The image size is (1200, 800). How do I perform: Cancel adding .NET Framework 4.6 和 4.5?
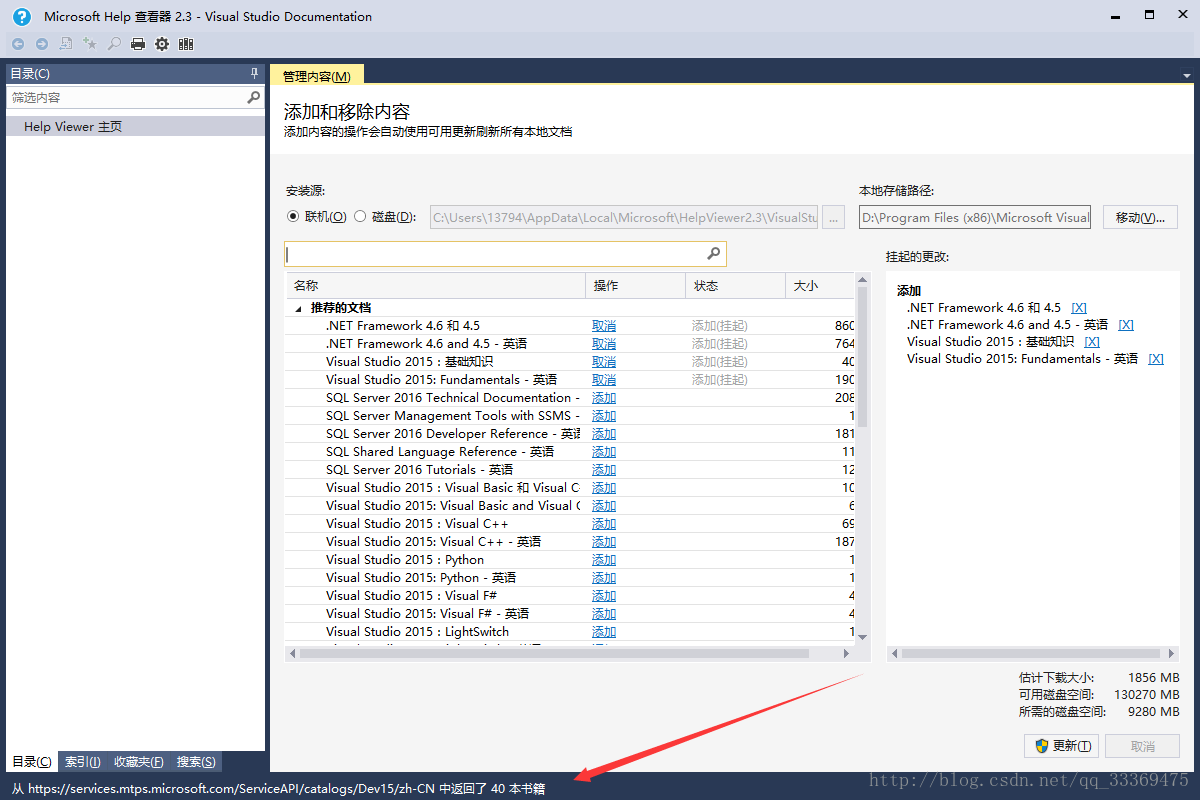[x=604, y=326]
